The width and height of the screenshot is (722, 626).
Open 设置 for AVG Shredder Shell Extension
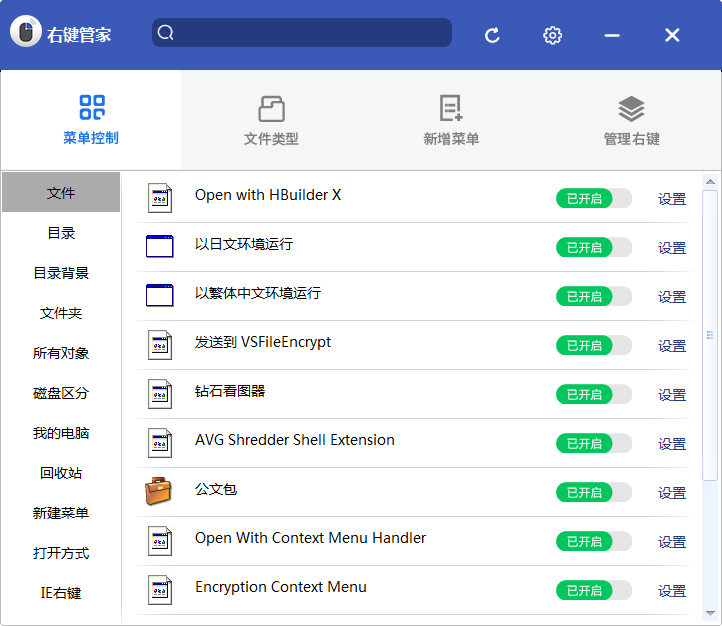(x=672, y=444)
